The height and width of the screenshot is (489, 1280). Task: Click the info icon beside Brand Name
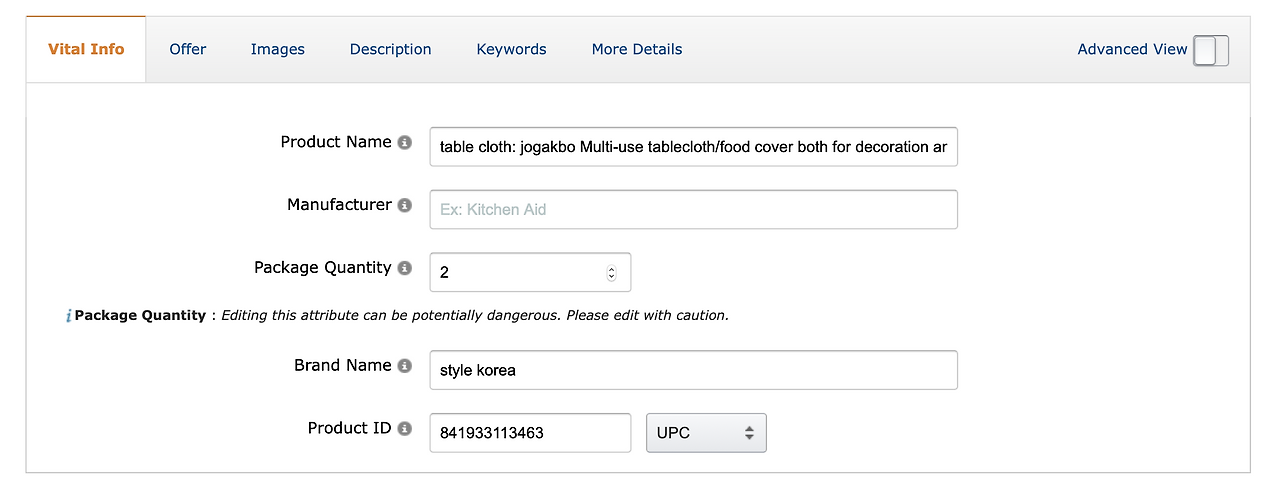[x=404, y=366]
